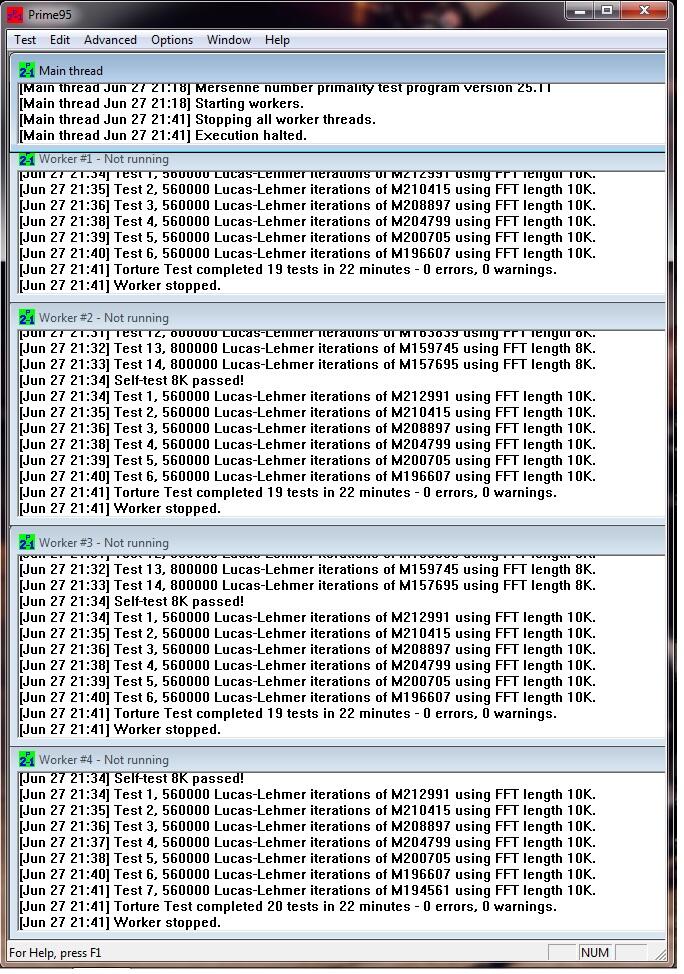The height and width of the screenshot is (974, 684).
Task: Click Worker #3 Test 5 M200705 line
Action: click(x=308, y=681)
